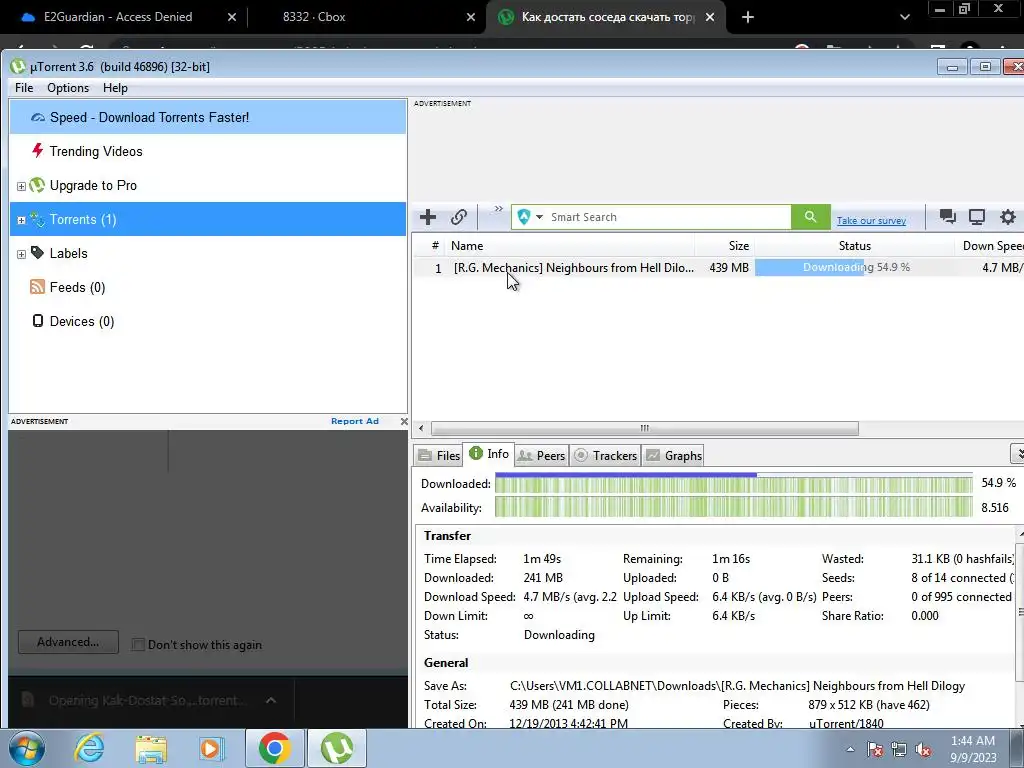Click the Devices phone icon
This screenshot has height=768, width=1024.
tap(37, 321)
